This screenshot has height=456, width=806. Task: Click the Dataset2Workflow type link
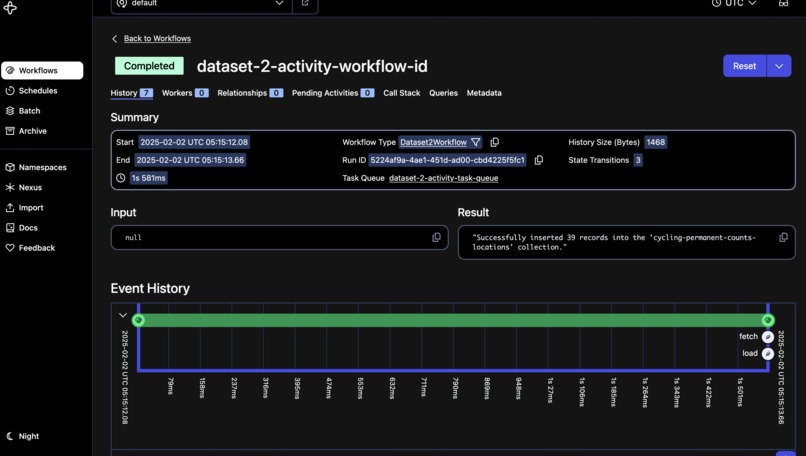pos(433,142)
